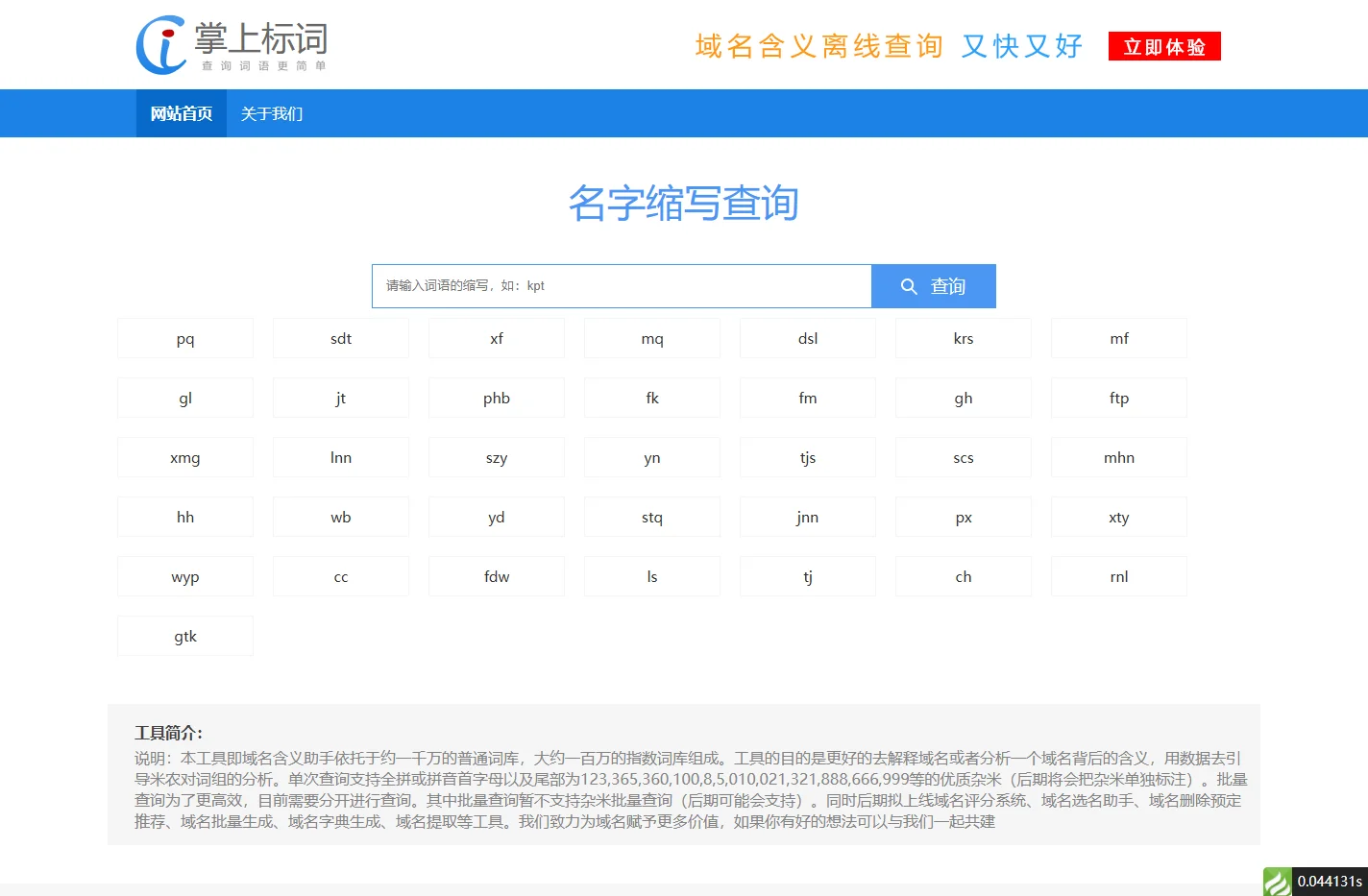Viewport: 1368px width, 896px height.
Task: Pick the fdw abbreviation tag
Action: click(497, 576)
